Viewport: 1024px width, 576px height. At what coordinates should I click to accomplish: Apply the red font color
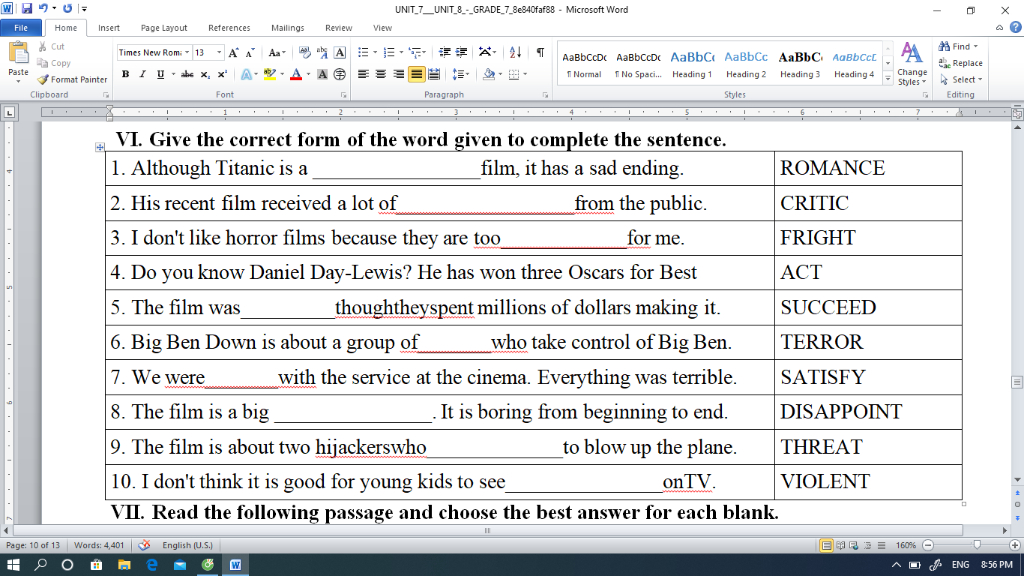296,74
